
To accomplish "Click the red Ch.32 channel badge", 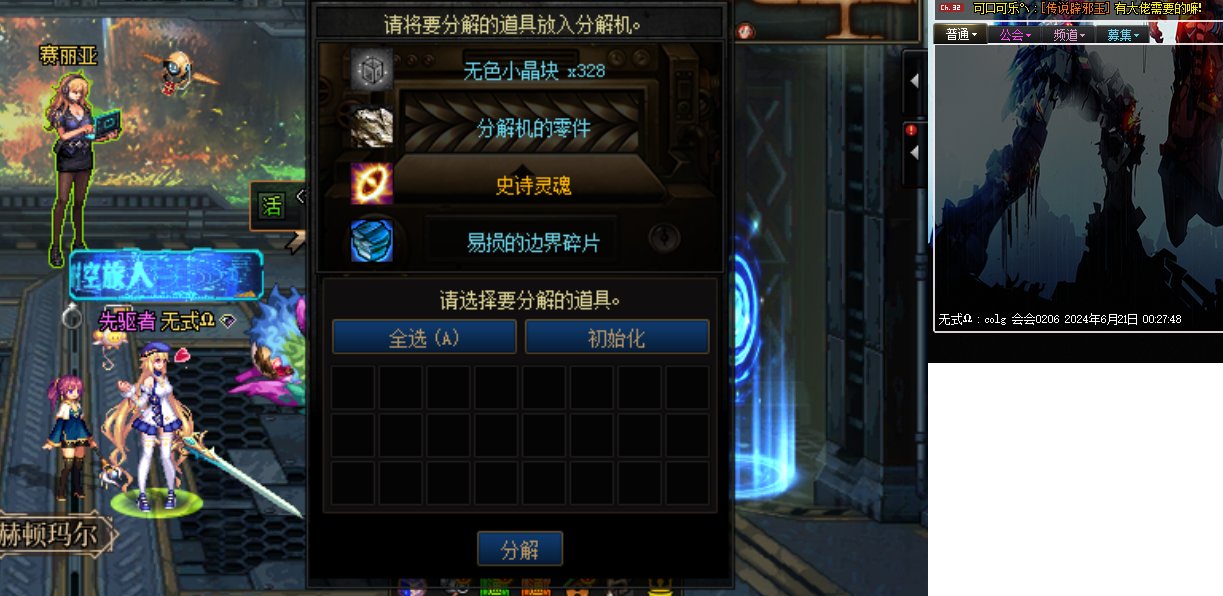I will [x=950, y=7].
